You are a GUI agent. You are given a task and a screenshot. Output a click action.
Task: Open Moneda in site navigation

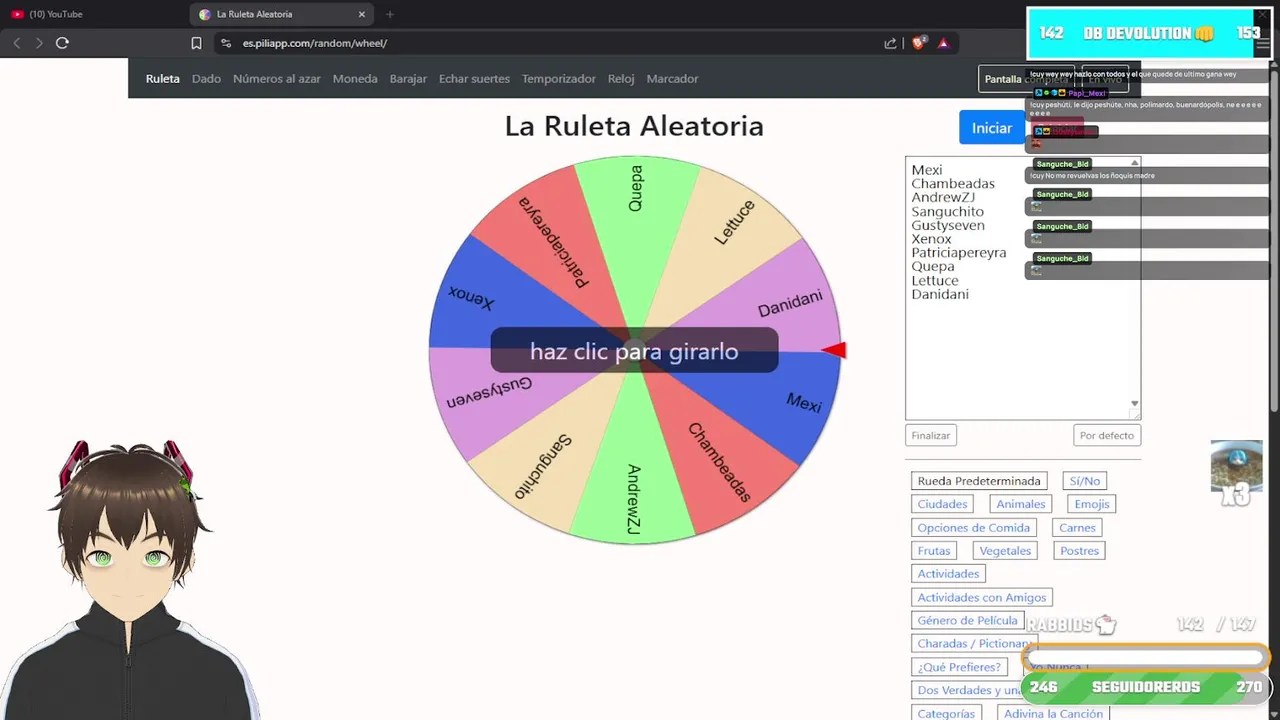[355, 79]
